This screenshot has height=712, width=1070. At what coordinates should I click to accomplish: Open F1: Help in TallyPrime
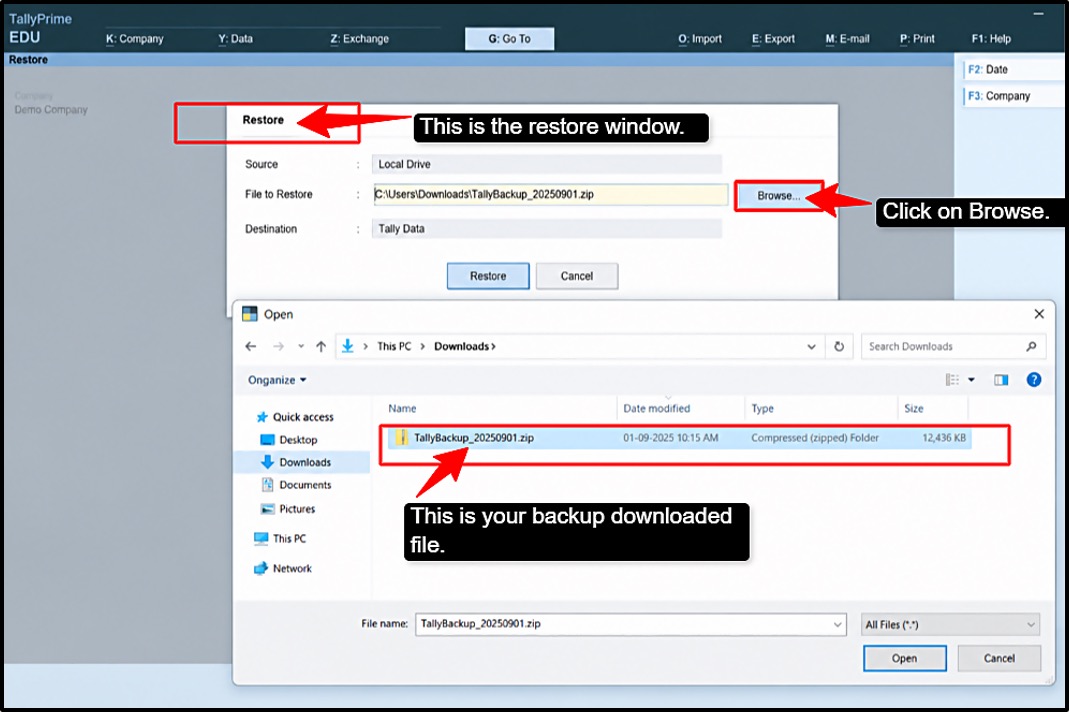pyautogui.click(x=991, y=39)
